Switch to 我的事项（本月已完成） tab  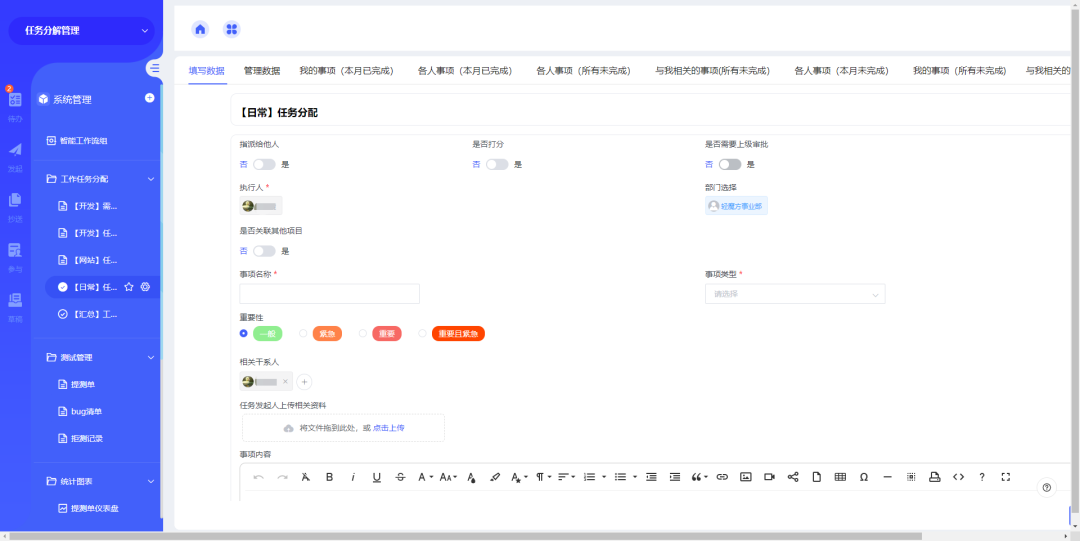pos(346,71)
